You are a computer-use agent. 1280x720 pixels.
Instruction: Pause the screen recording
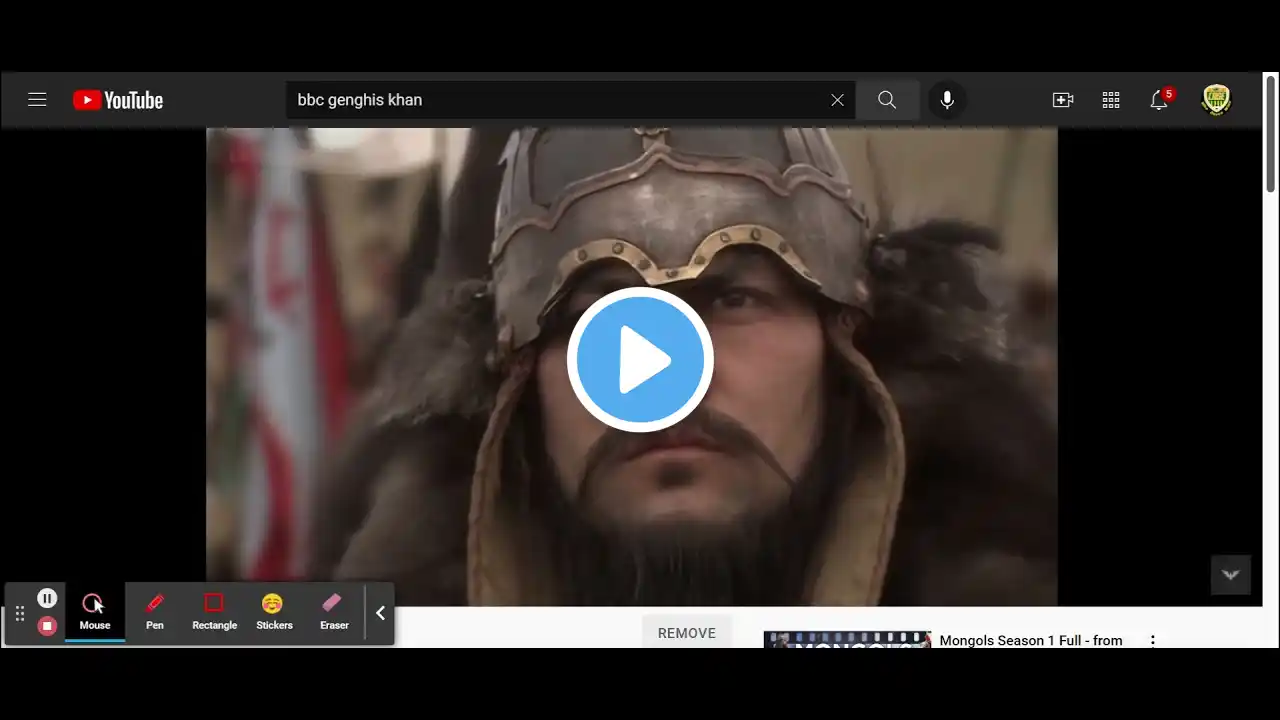(47, 598)
